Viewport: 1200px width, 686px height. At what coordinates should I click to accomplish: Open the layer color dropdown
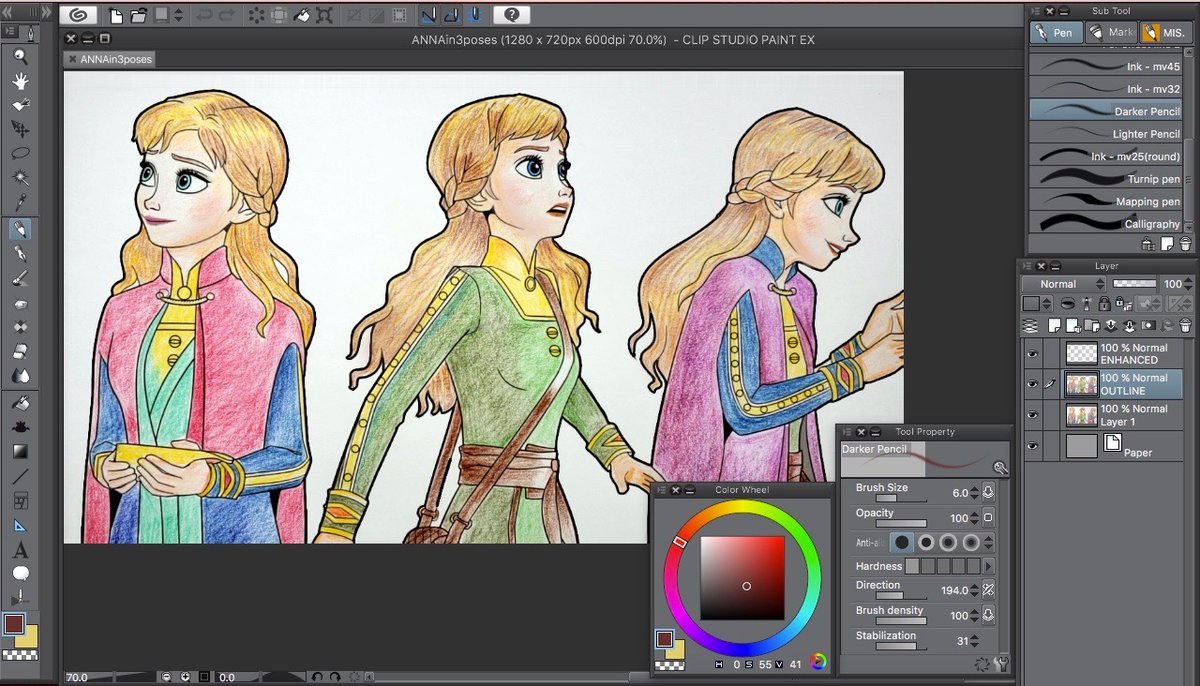point(1036,304)
